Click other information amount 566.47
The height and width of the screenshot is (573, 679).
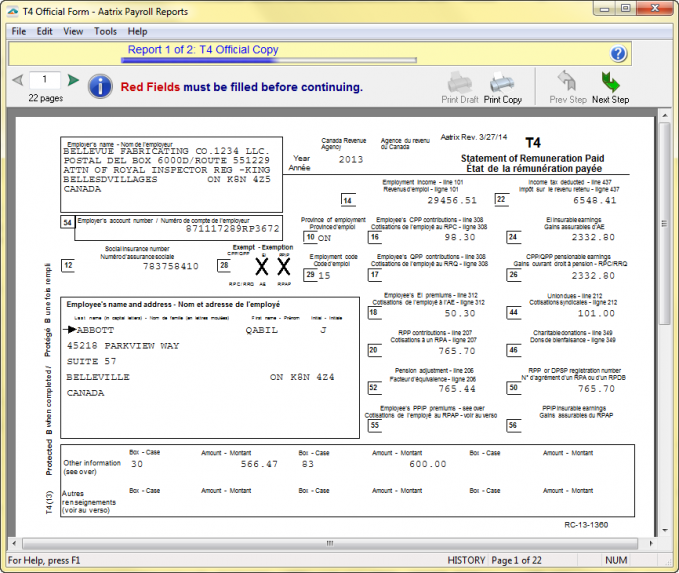pyautogui.click(x=259, y=464)
